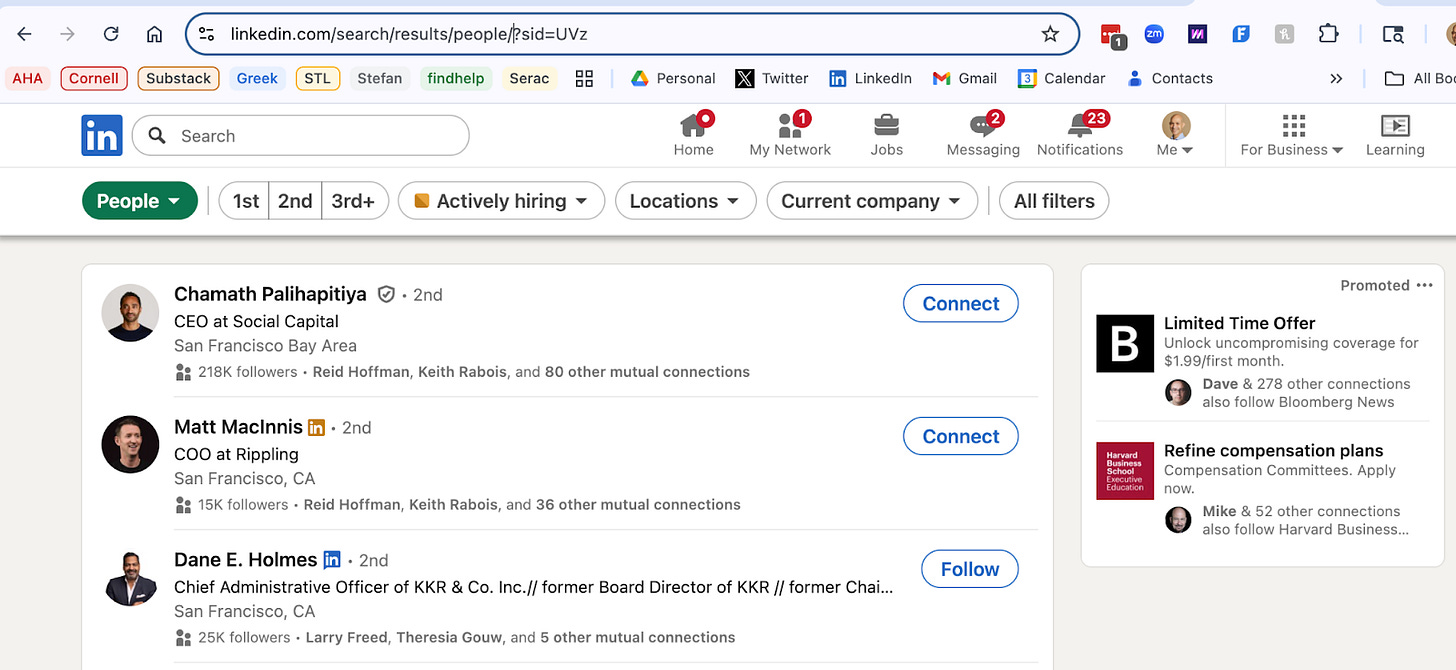Open Dane E. Holmes's name link

pyautogui.click(x=245, y=560)
